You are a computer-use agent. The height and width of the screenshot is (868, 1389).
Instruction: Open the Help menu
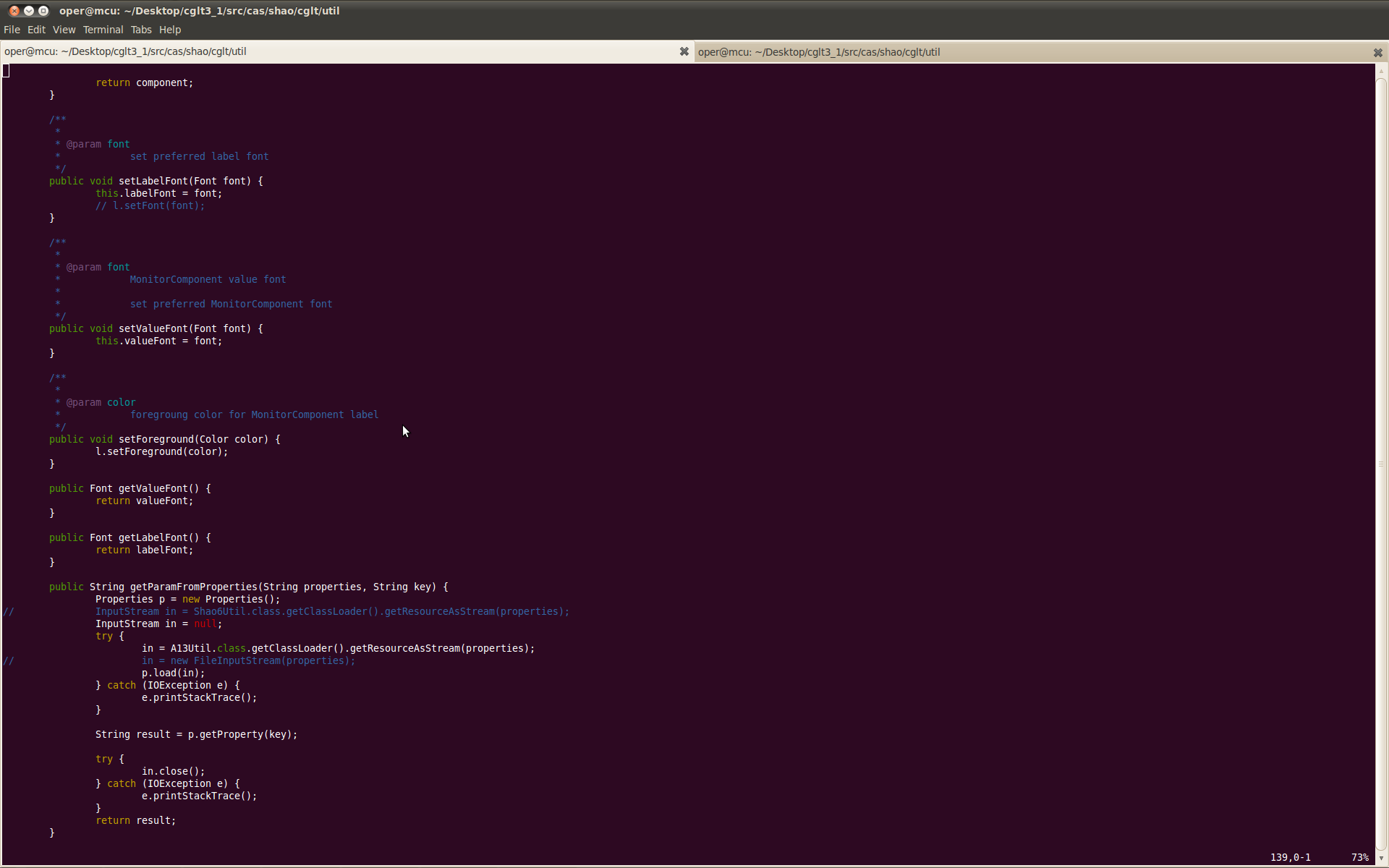[170, 30]
